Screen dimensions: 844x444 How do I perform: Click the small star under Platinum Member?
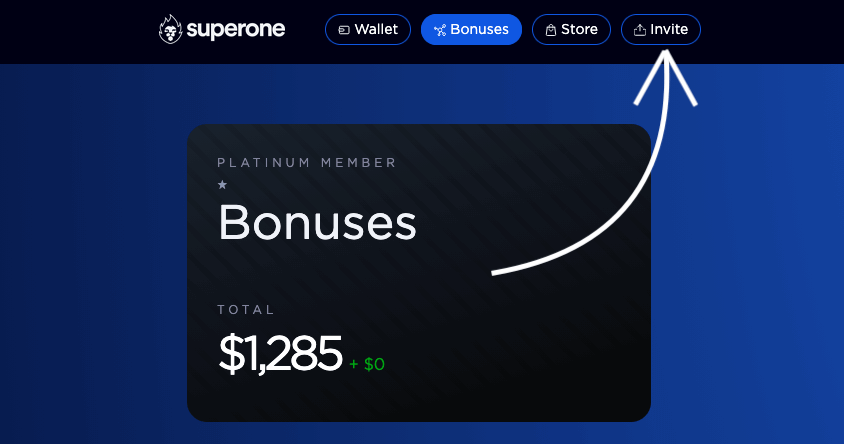222,185
